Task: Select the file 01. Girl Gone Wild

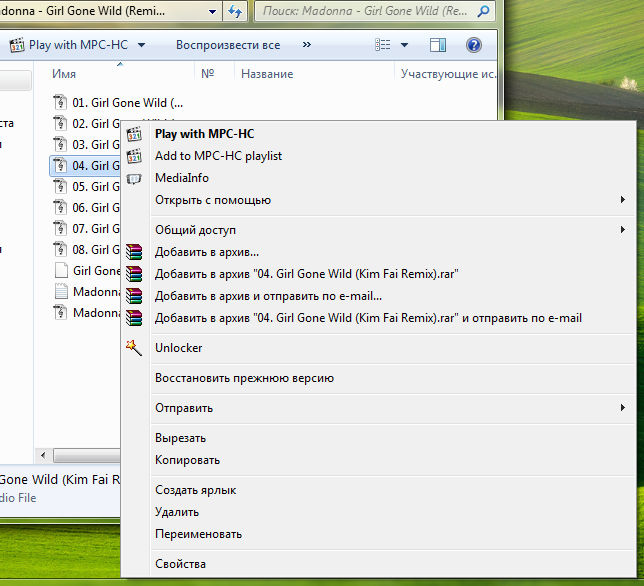Action: point(127,103)
